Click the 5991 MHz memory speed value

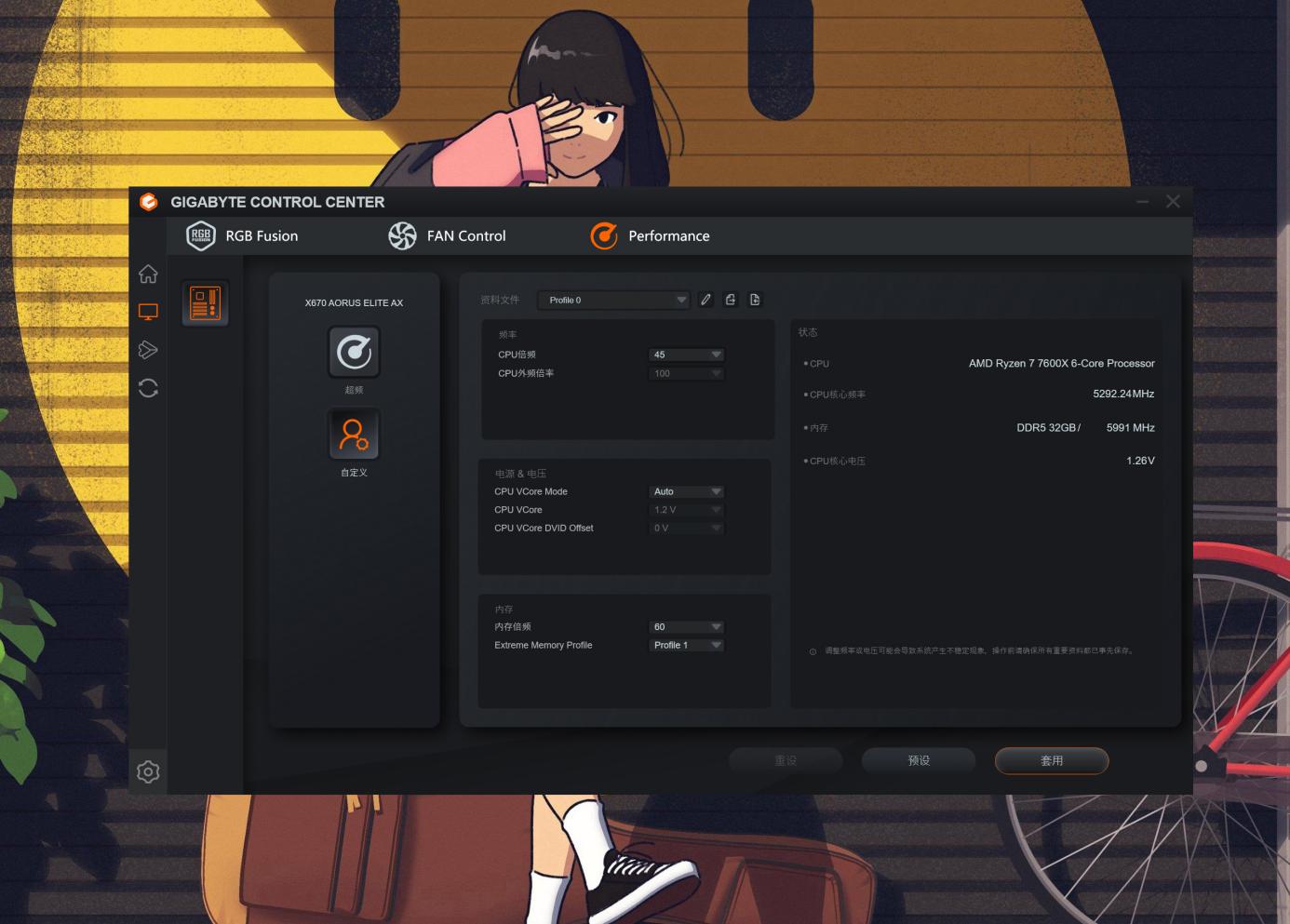[1131, 428]
